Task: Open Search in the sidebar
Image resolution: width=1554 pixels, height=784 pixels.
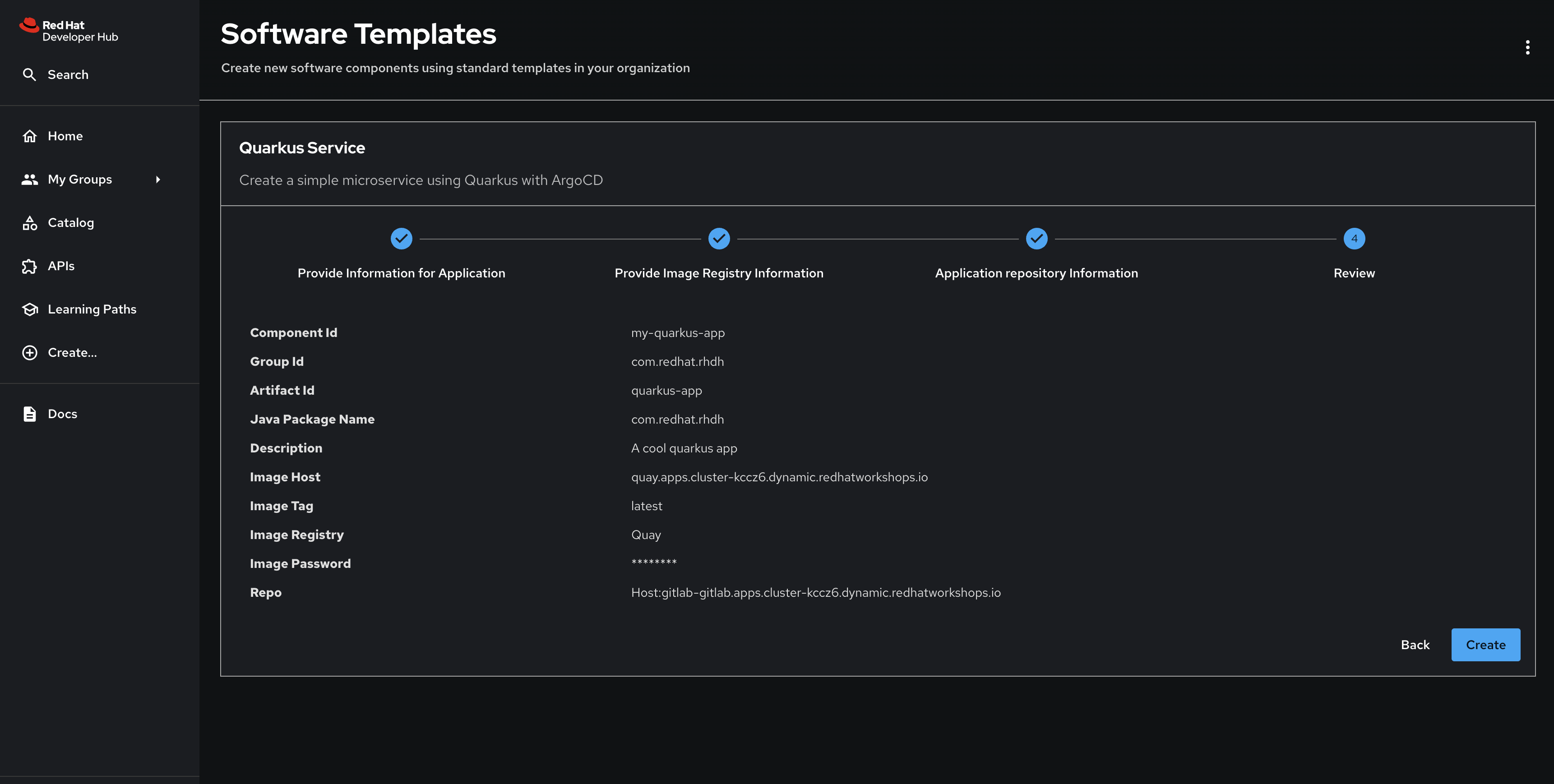Action: 68,75
